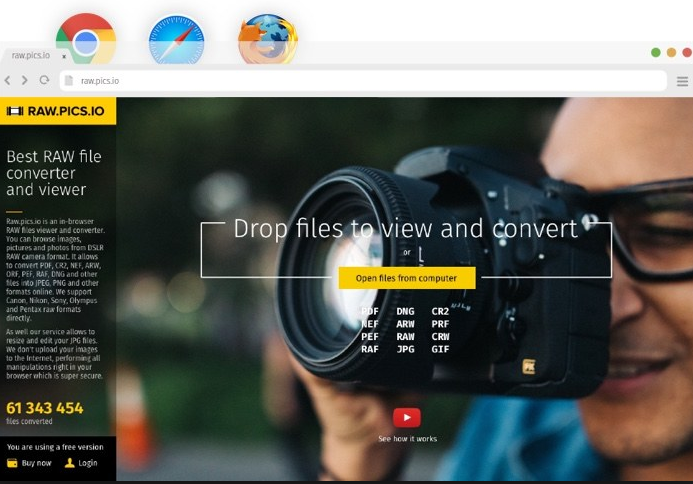Click the raw.pics.io address bar
The image size is (693, 484).
point(363,81)
